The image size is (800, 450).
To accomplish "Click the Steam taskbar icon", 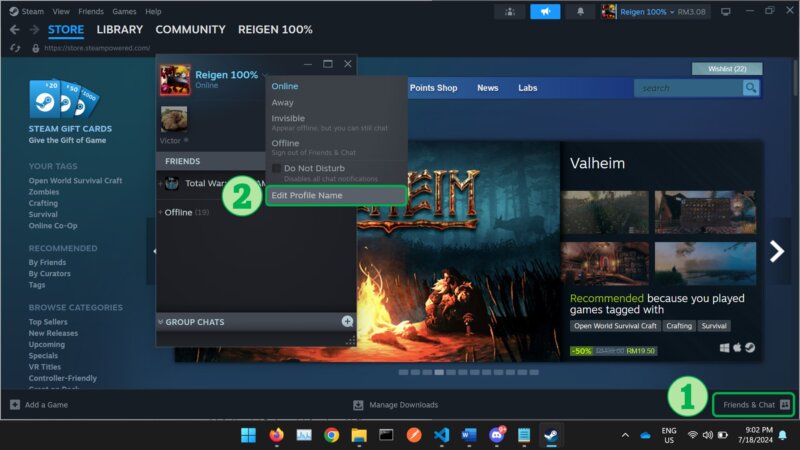I will point(551,435).
